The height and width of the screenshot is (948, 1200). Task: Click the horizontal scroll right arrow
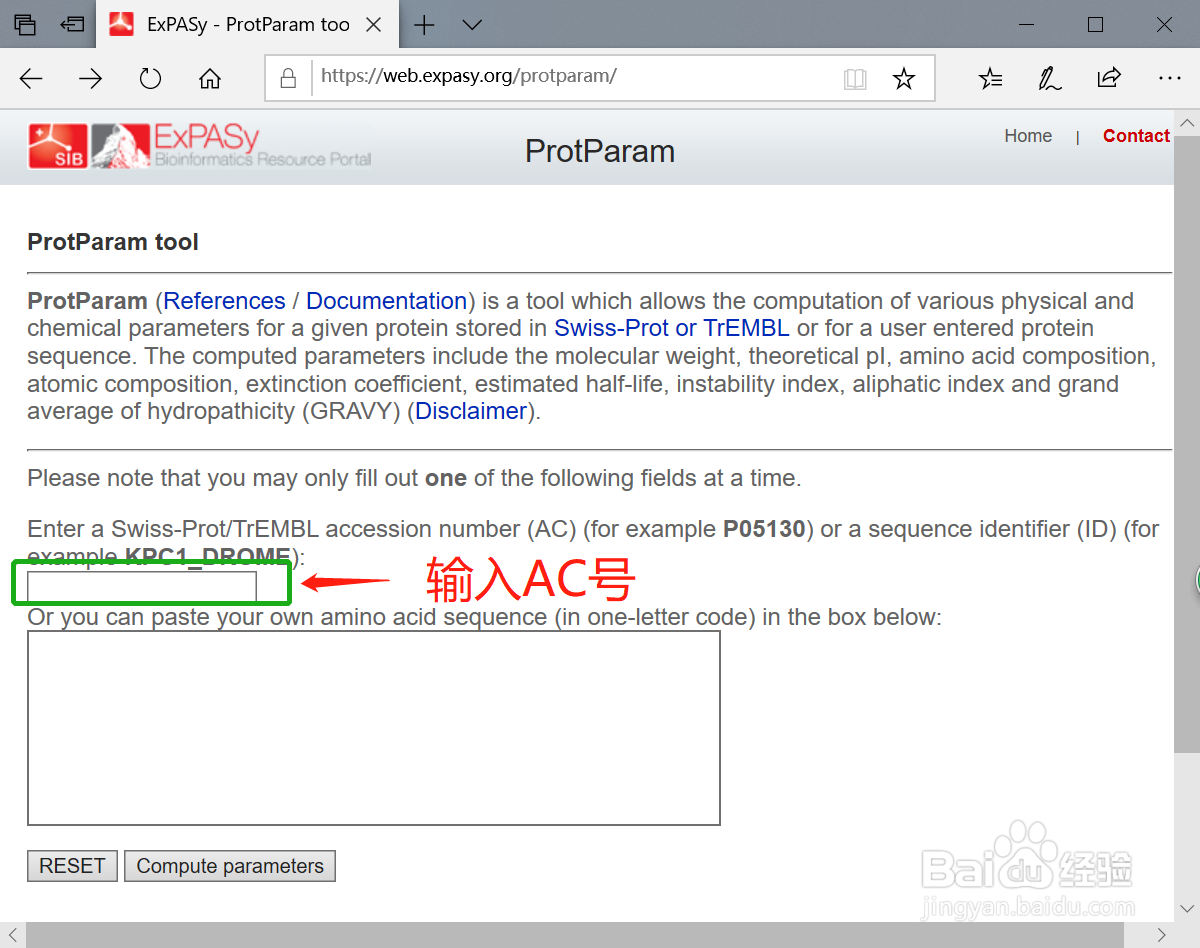[1162, 935]
